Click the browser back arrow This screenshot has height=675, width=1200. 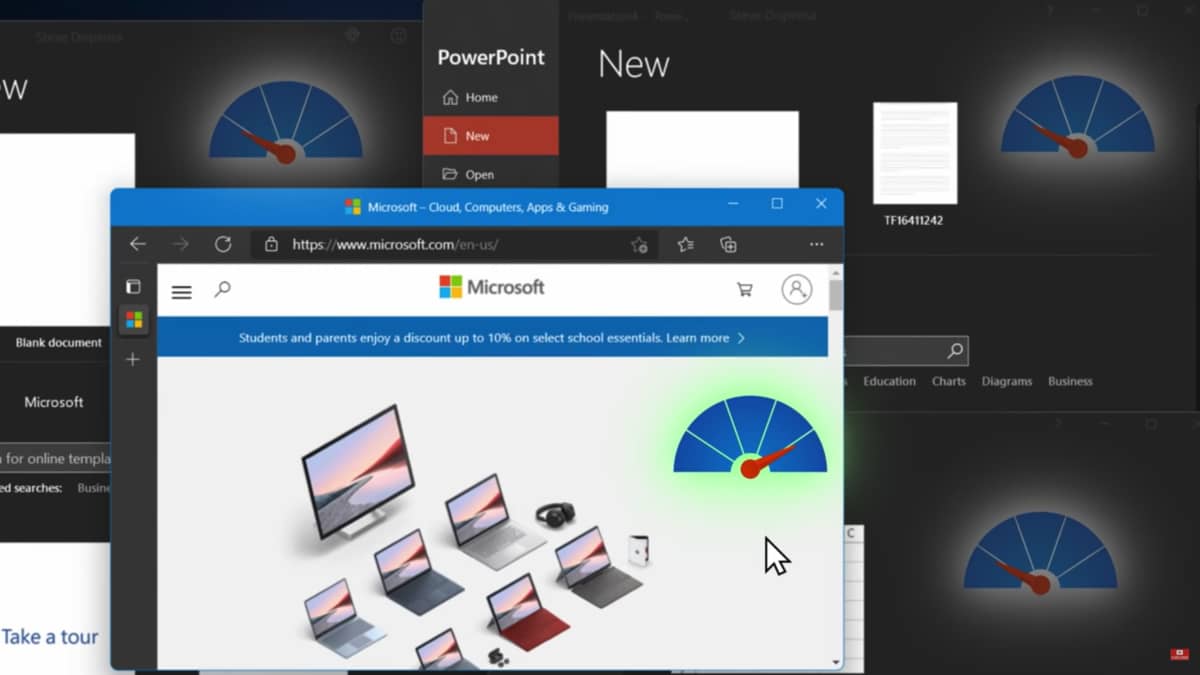point(138,244)
